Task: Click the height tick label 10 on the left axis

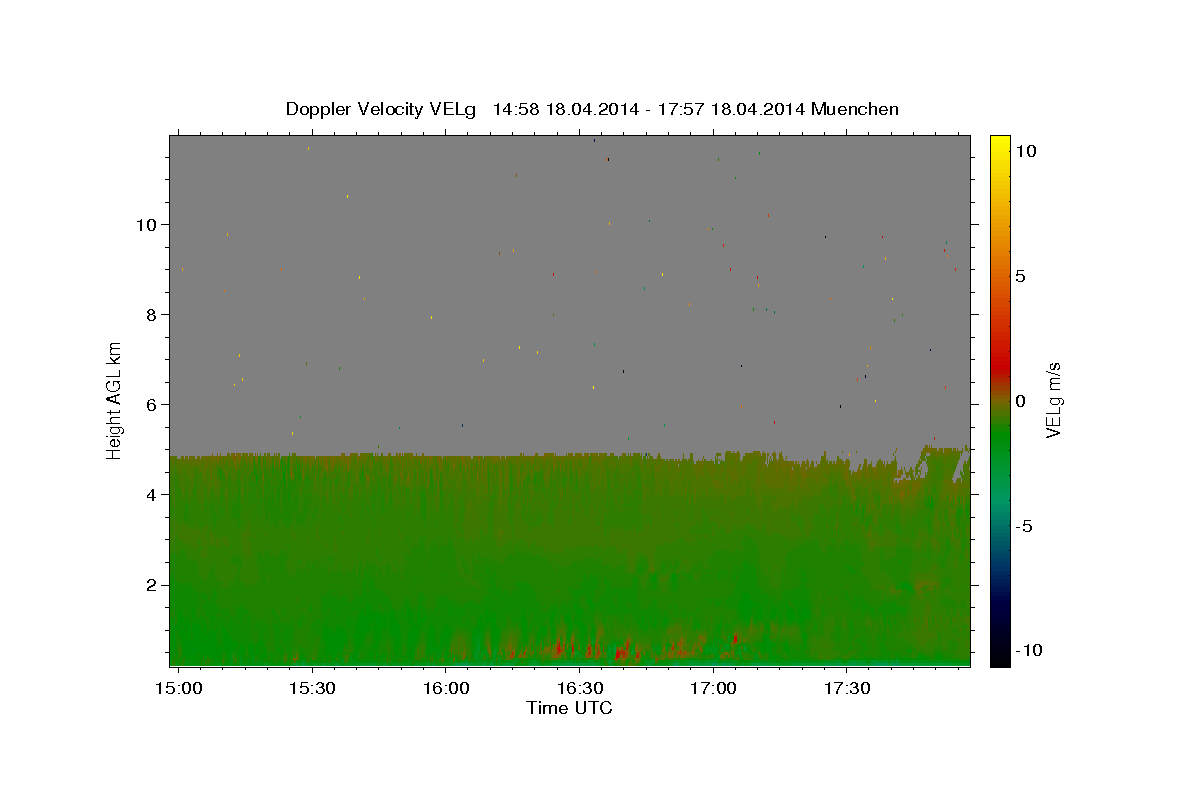Action: coord(149,224)
